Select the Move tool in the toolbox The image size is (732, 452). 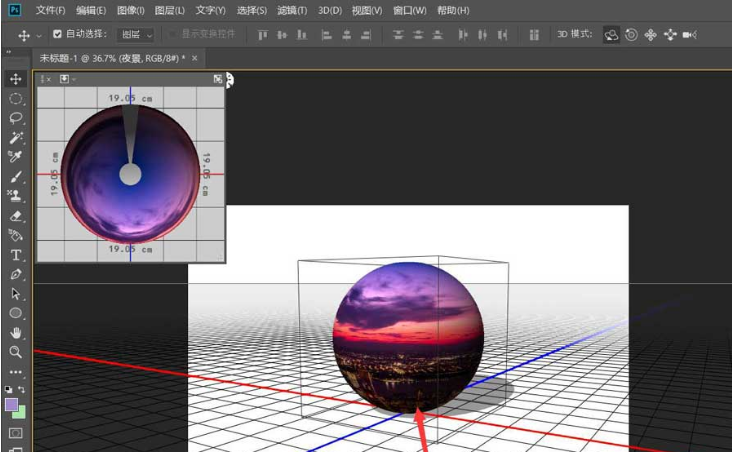click(x=16, y=79)
